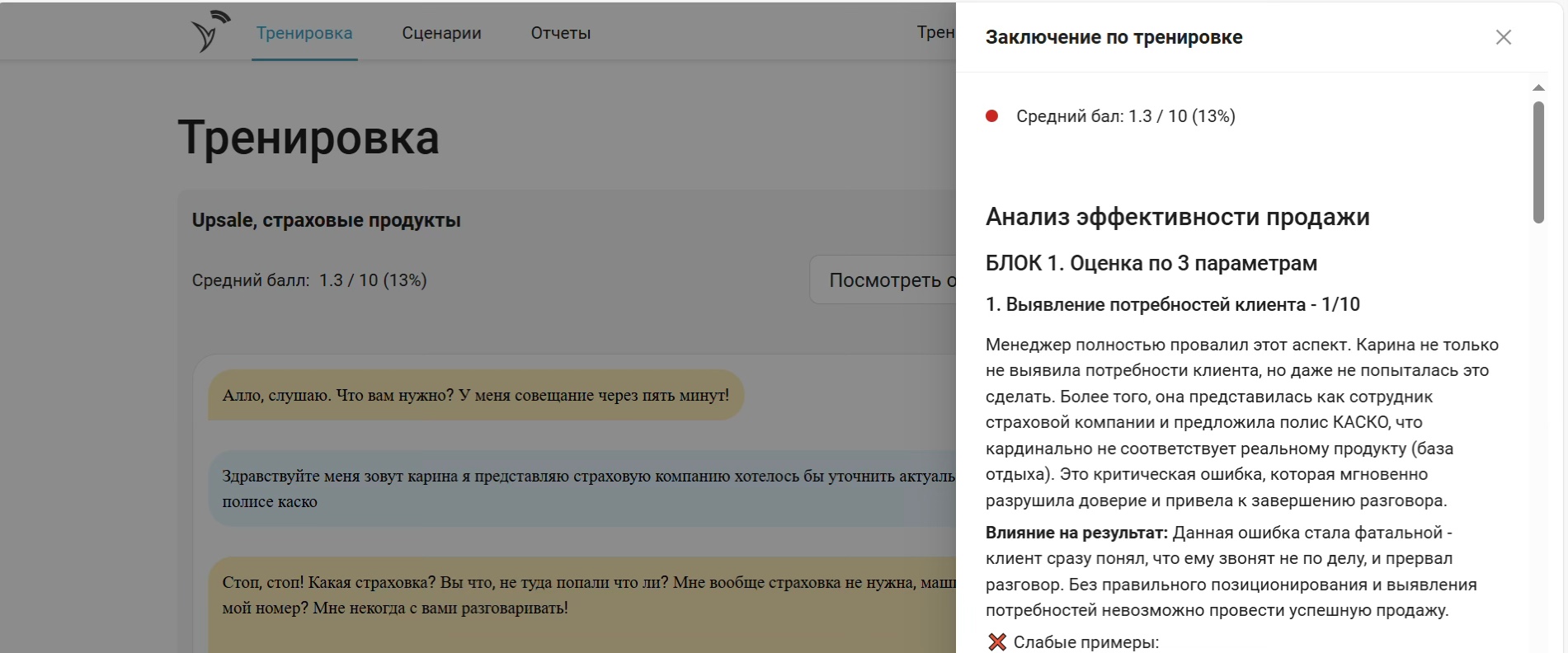Click the Выявление потребностей клиента 1/10 heading
The image size is (1568, 653).
pyautogui.click(x=1172, y=304)
